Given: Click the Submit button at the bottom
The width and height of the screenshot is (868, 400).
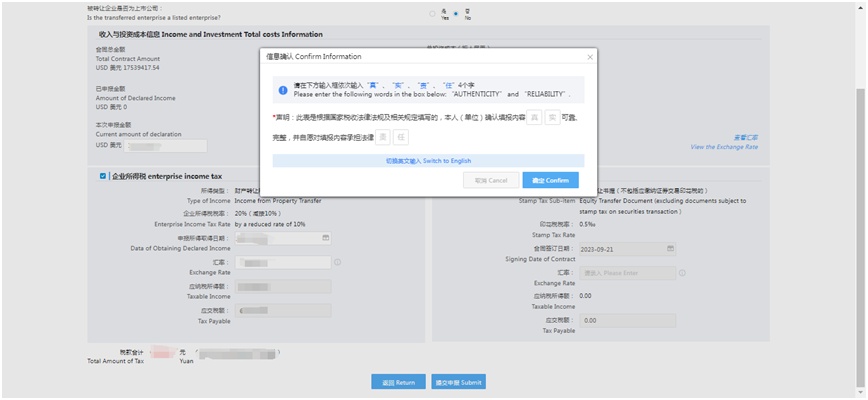Looking at the screenshot, I should point(458,382).
